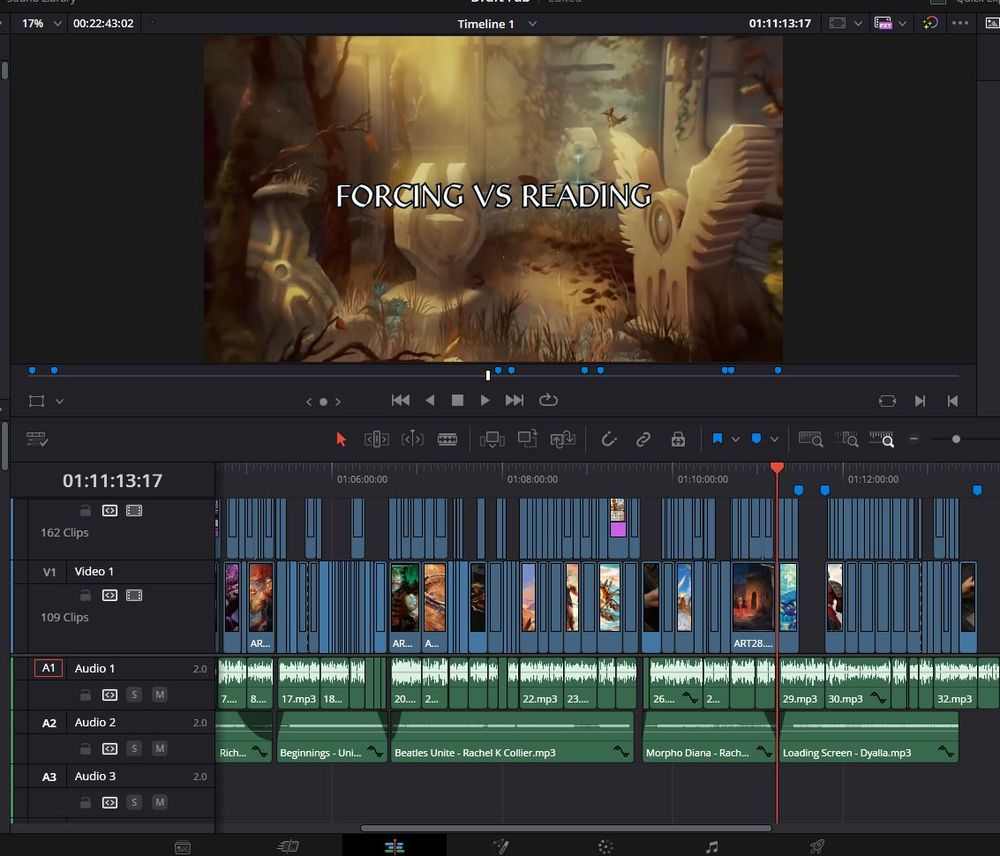The height and width of the screenshot is (856, 1000).
Task: Stop playback in the viewer
Action: point(457,400)
